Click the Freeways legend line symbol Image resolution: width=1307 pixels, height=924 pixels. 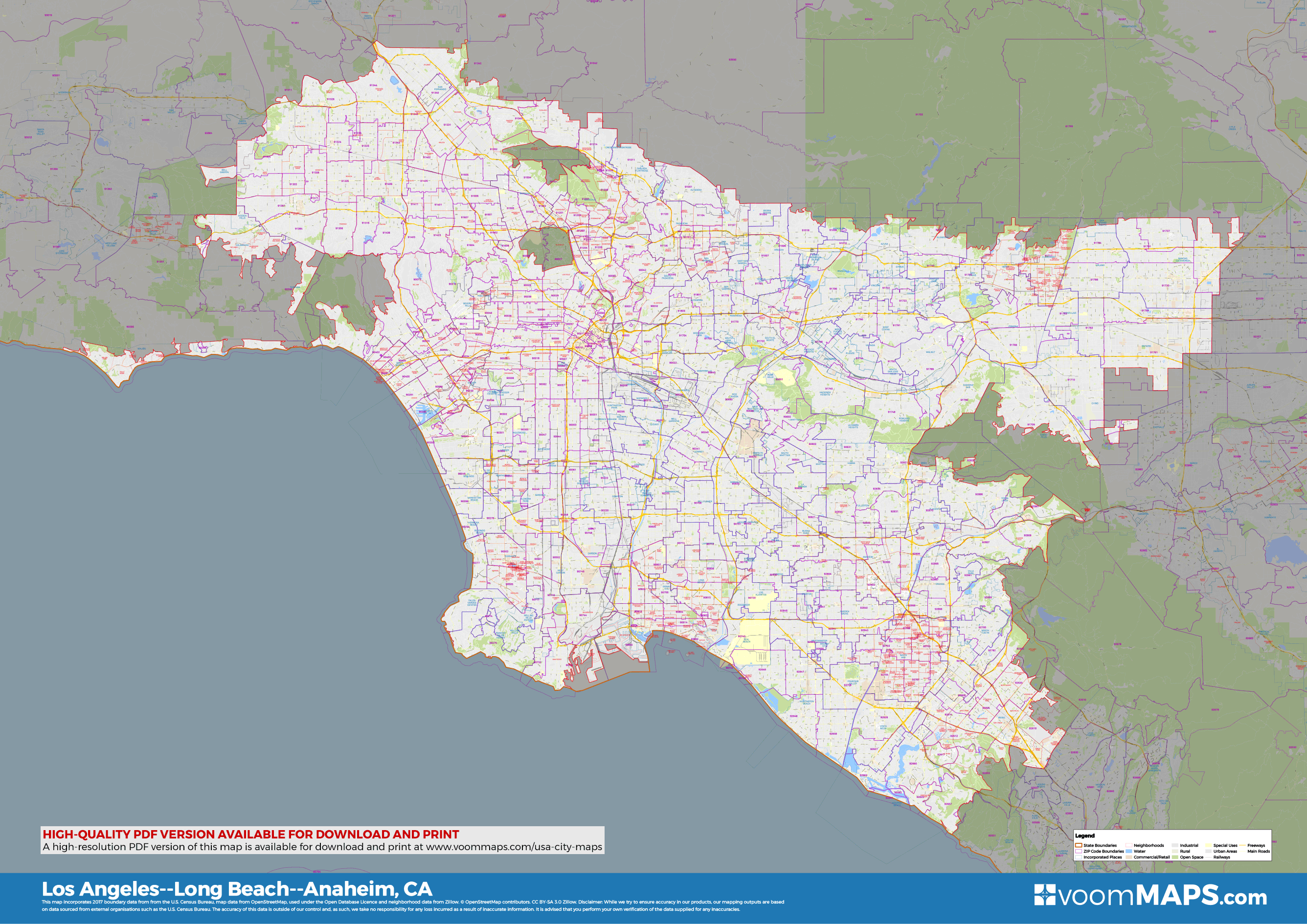point(1242,845)
